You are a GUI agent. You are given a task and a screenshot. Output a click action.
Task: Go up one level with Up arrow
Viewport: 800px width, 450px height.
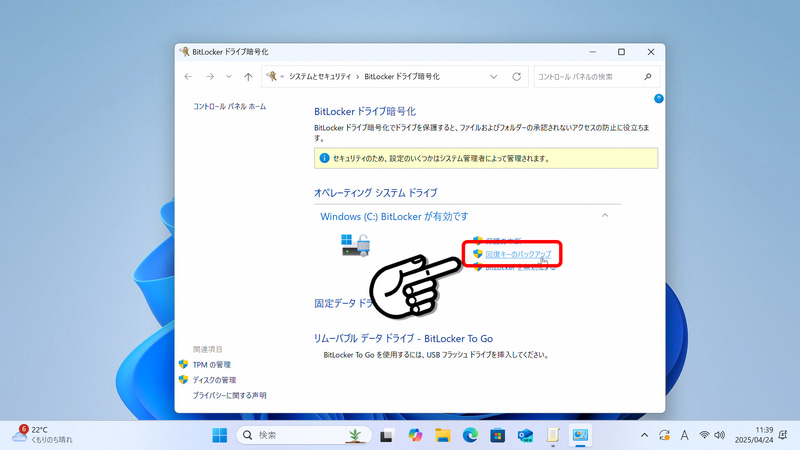(x=248, y=77)
